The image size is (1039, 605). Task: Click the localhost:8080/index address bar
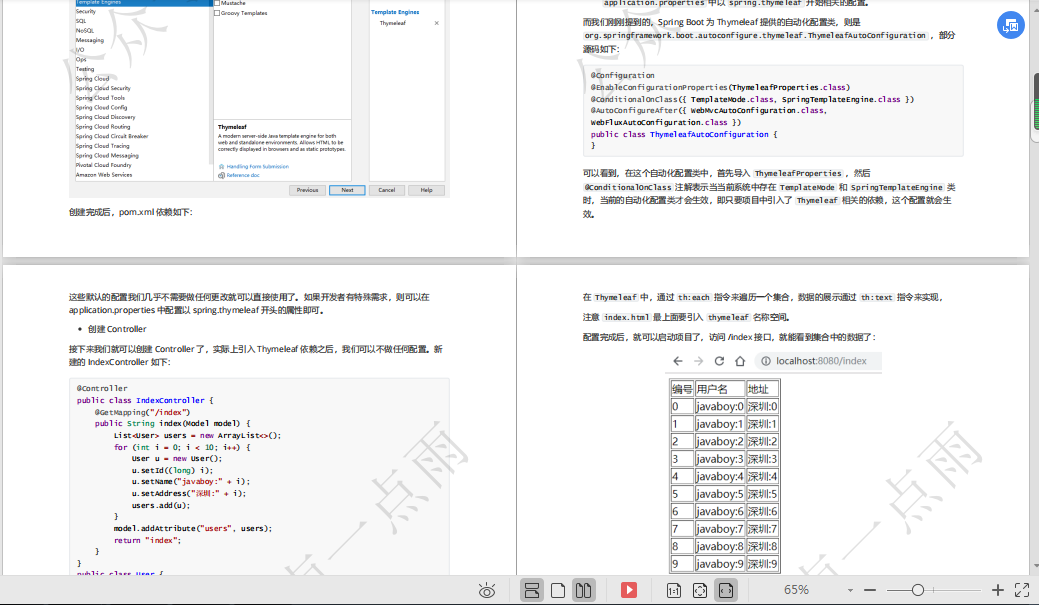coord(818,361)
